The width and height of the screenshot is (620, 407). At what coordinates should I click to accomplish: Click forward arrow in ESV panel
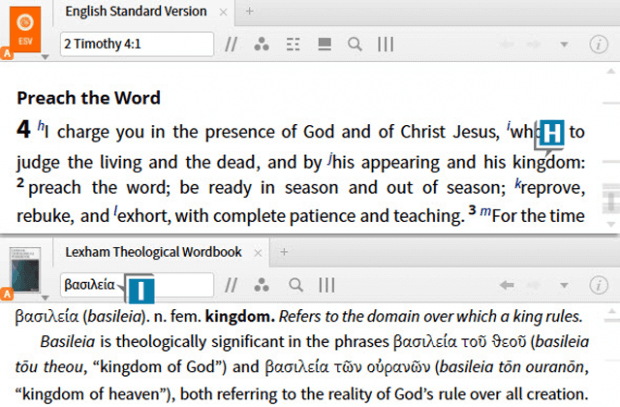tap(534, 44)
